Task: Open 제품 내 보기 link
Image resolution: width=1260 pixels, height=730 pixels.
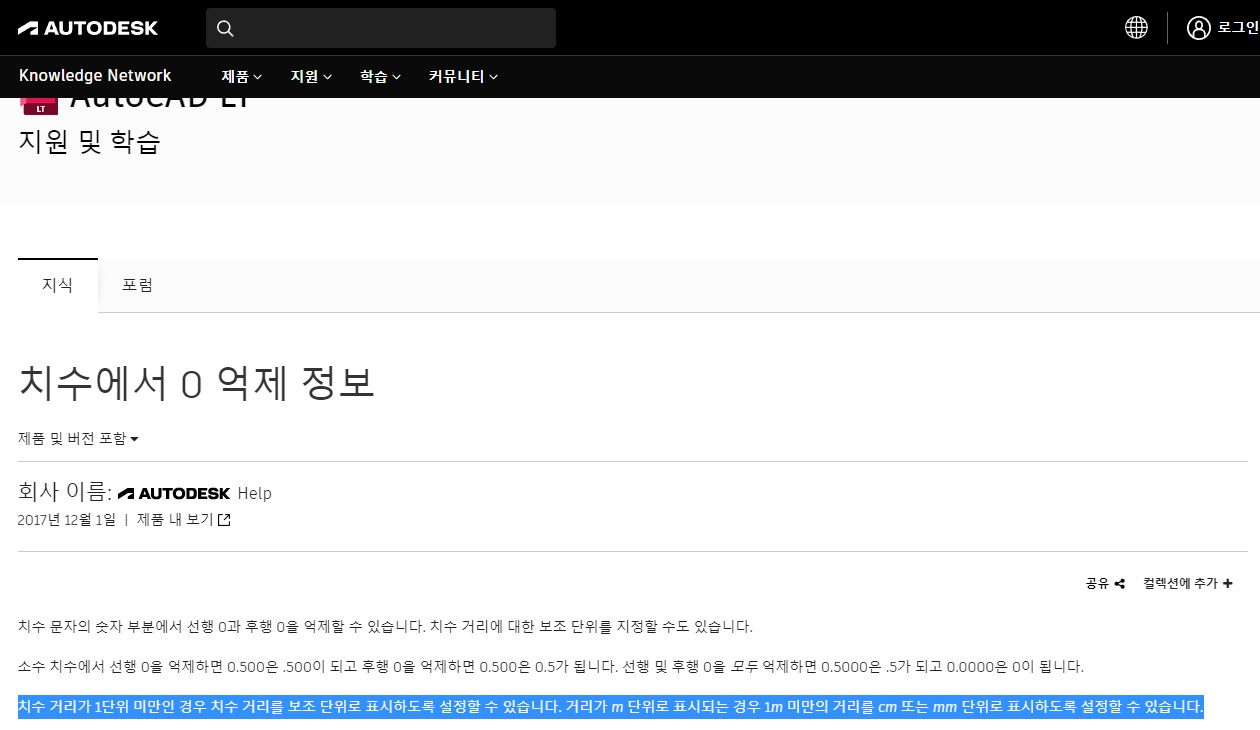Action: (x=184, y=520)
